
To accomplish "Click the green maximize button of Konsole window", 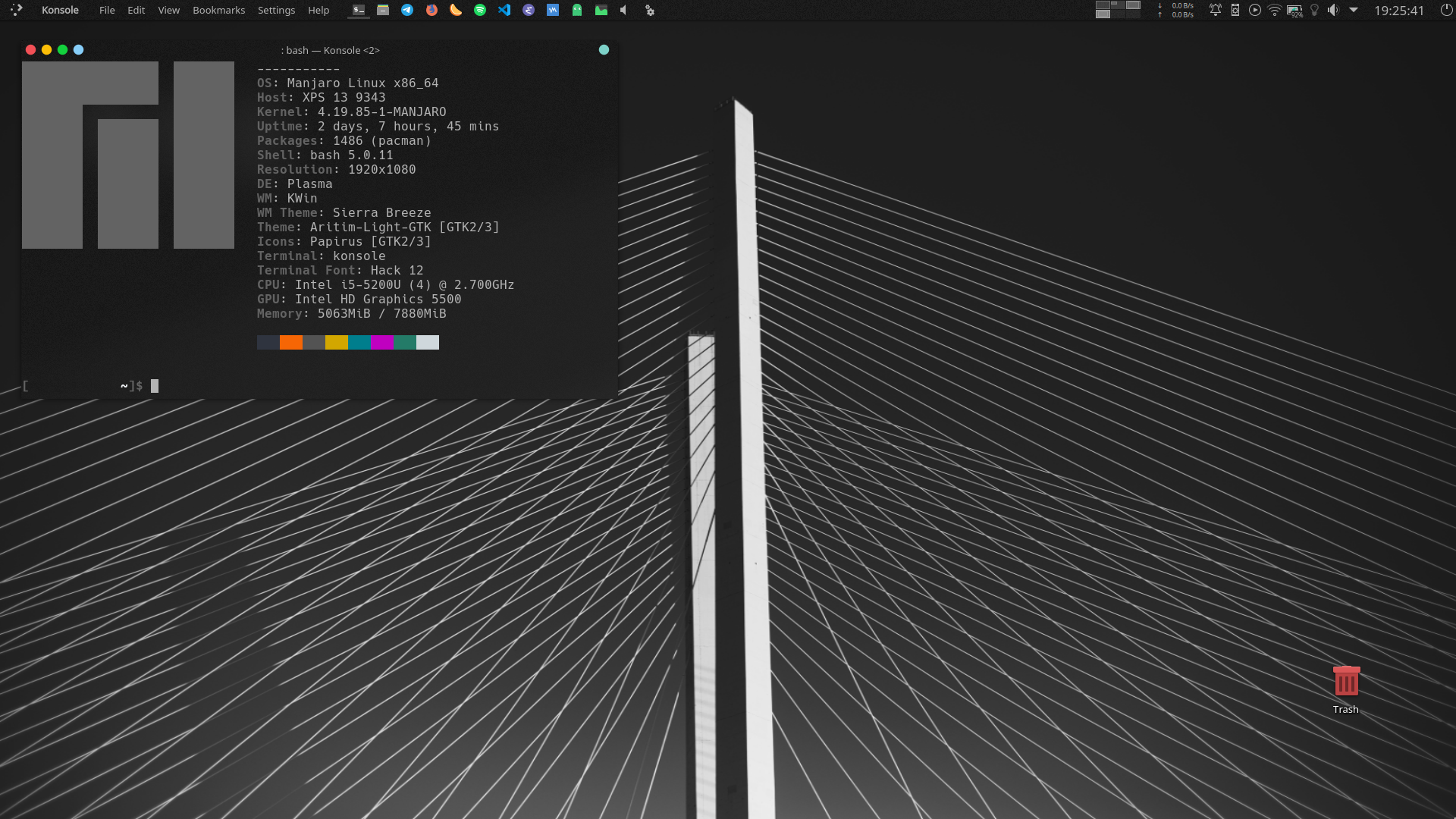I will 62,49.
